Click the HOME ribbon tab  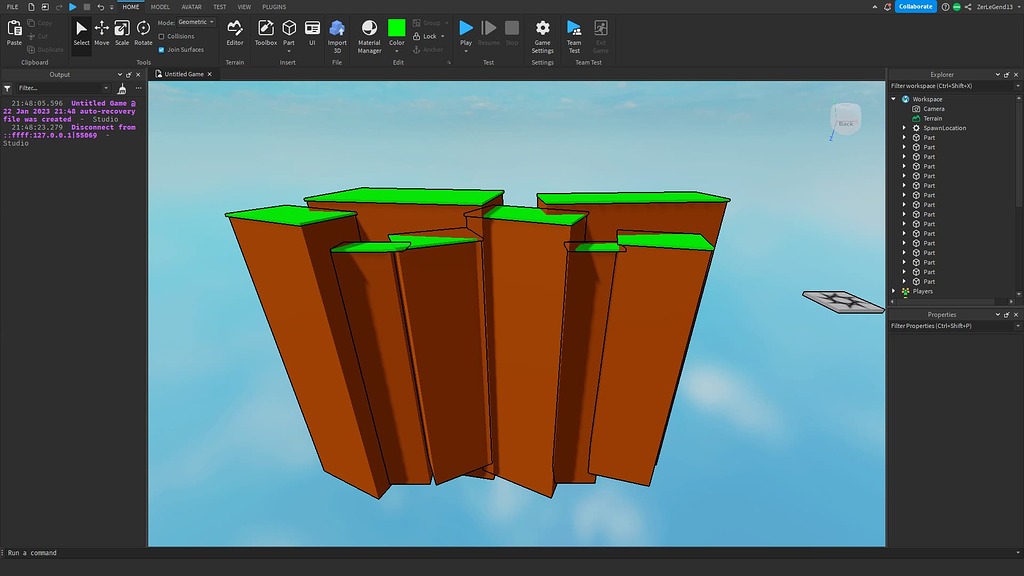[131, 7]
